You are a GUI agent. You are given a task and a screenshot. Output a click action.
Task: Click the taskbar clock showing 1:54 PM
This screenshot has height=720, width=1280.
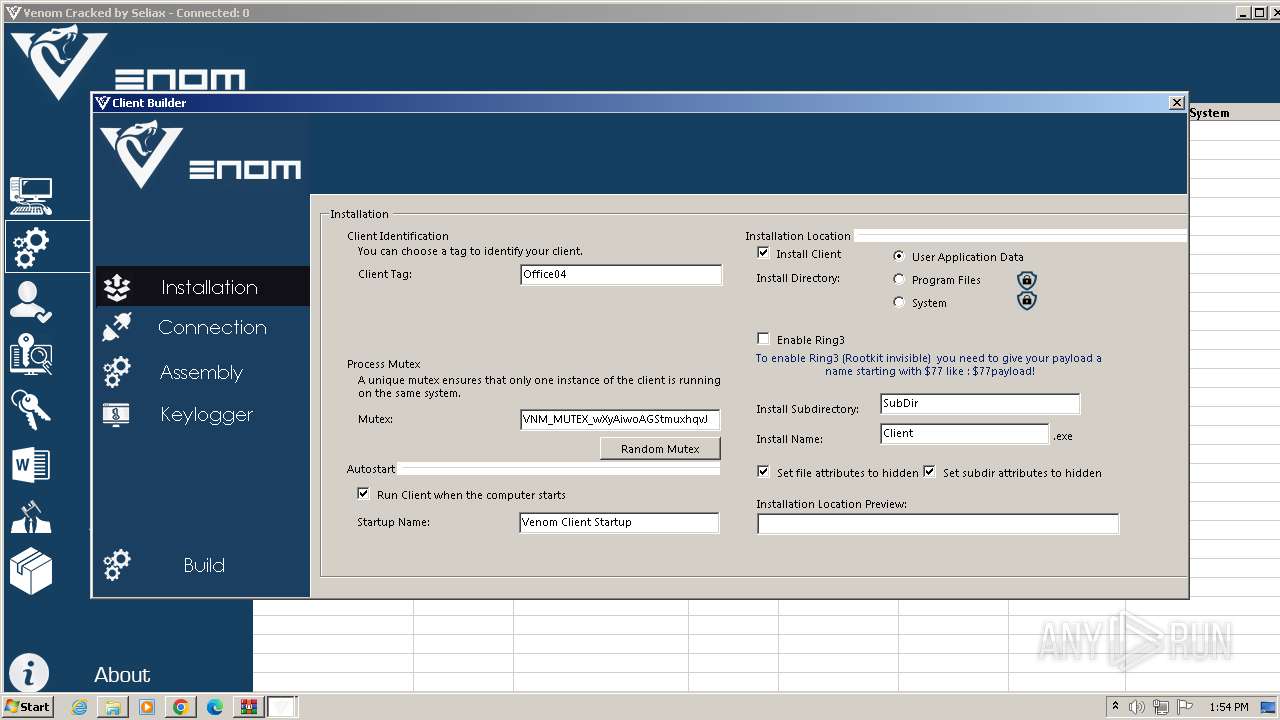click(x=1228, y=707)
